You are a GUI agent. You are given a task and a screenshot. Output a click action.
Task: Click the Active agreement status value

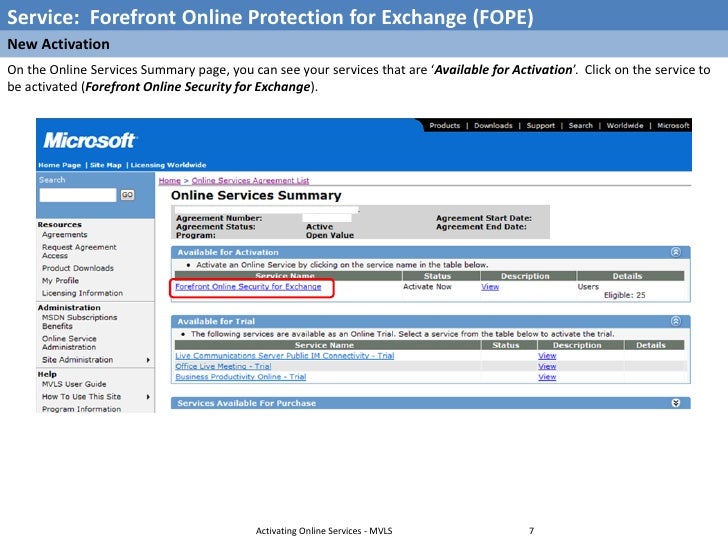(319, 227)
